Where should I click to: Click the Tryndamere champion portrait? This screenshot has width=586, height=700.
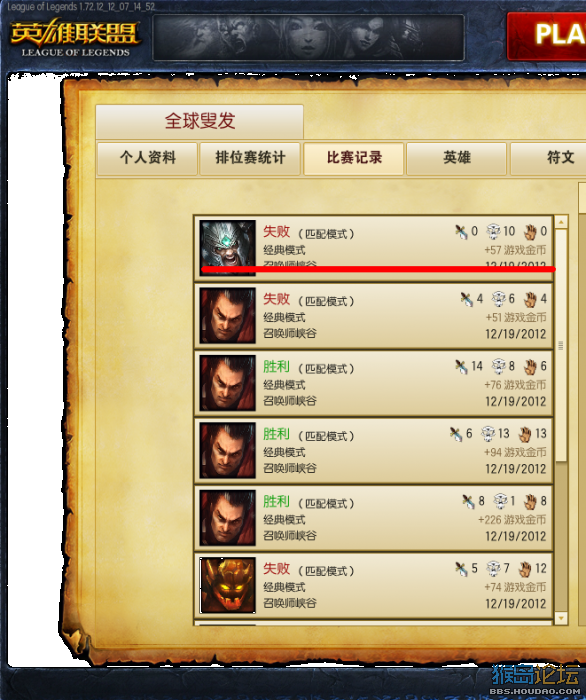(x=228, y=247)
